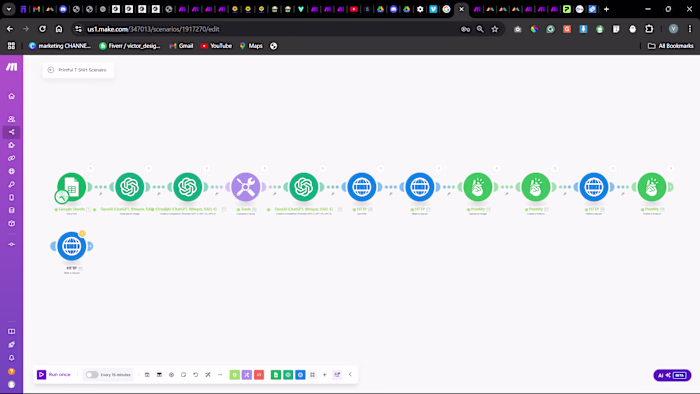
Task: Open Notifications bell in sidebar
Action: (12, 358)
